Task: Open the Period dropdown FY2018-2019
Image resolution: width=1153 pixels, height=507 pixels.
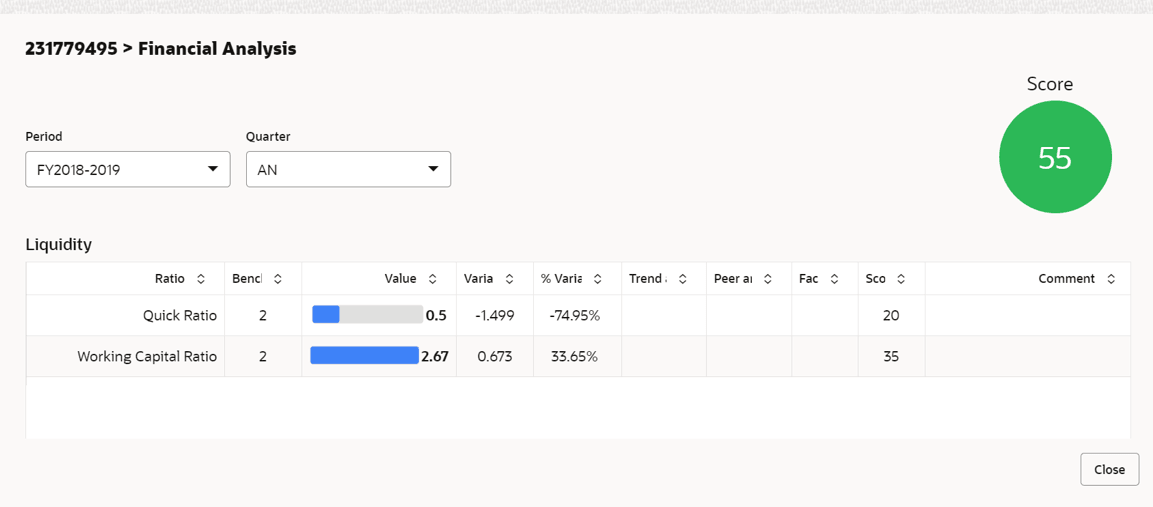Action: point(128,169)
